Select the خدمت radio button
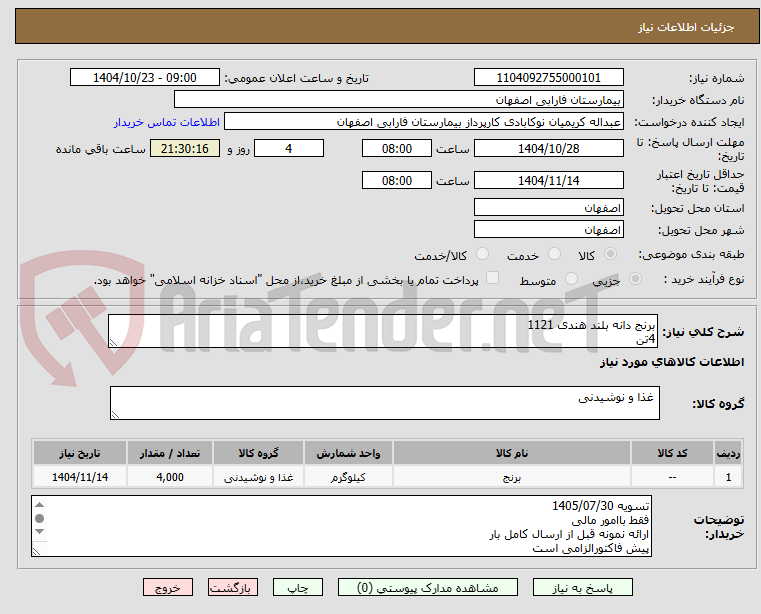The image size is (761, 614). 554,254
